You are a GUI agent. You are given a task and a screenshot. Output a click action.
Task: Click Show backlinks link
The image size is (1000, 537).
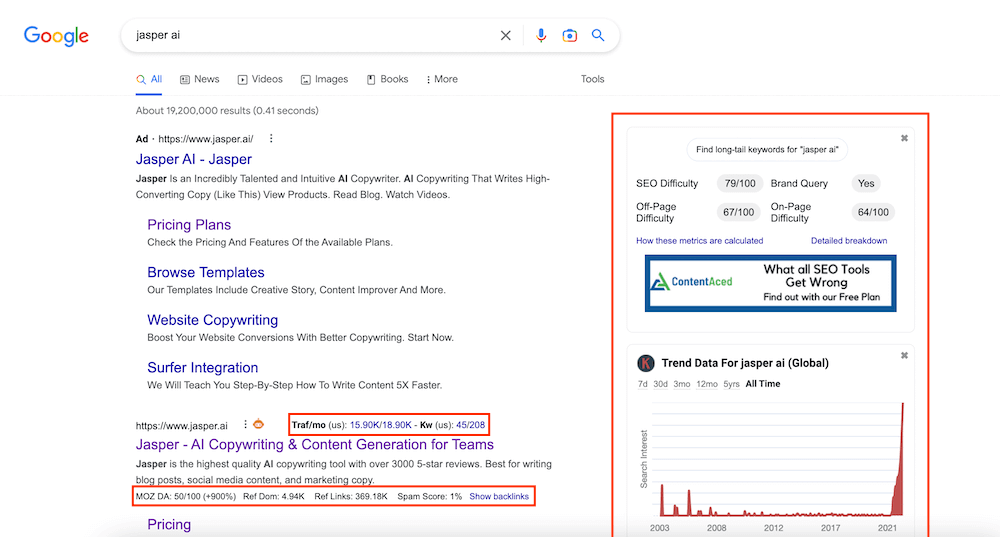(499, 496)
